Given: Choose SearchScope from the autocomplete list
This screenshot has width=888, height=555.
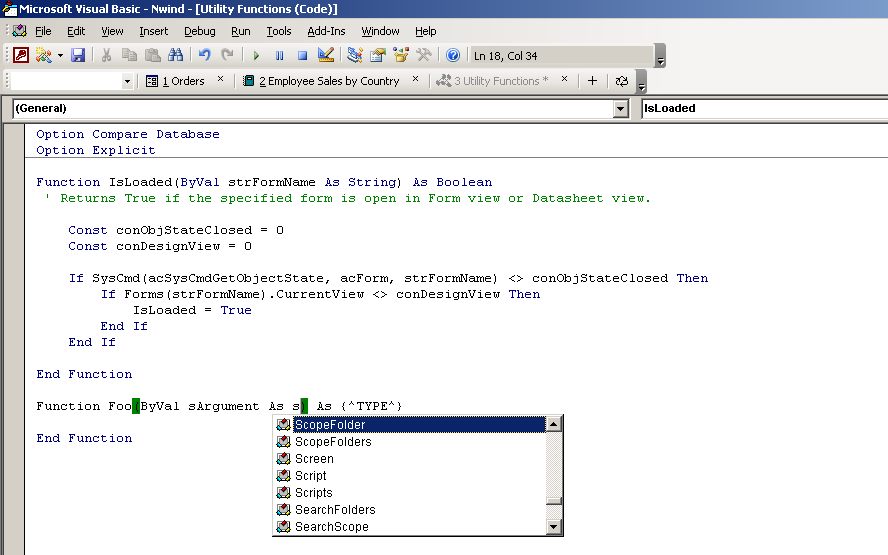Looking at the screenshot, I should pyautogui.click(x=410, y=527).
